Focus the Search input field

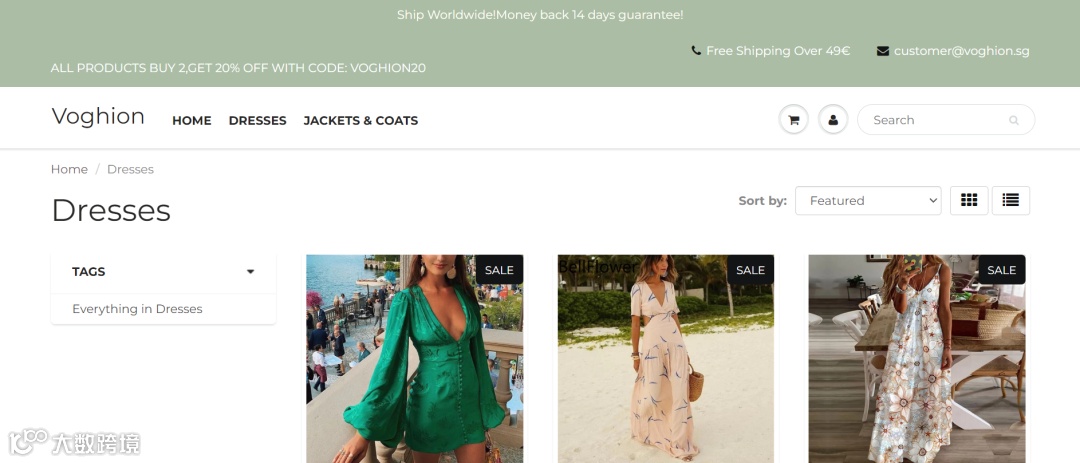[x=937, y=120]
